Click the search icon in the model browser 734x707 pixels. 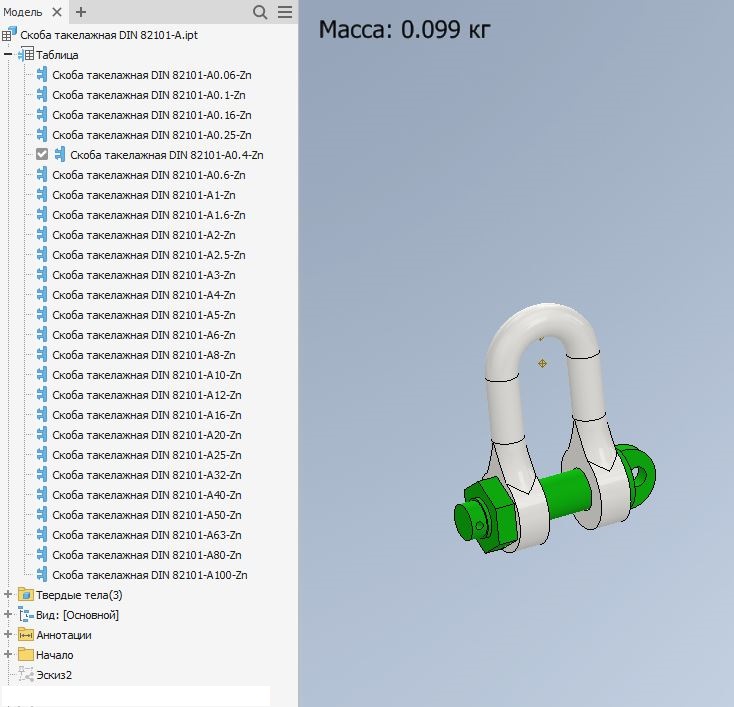tap(260, 12)
